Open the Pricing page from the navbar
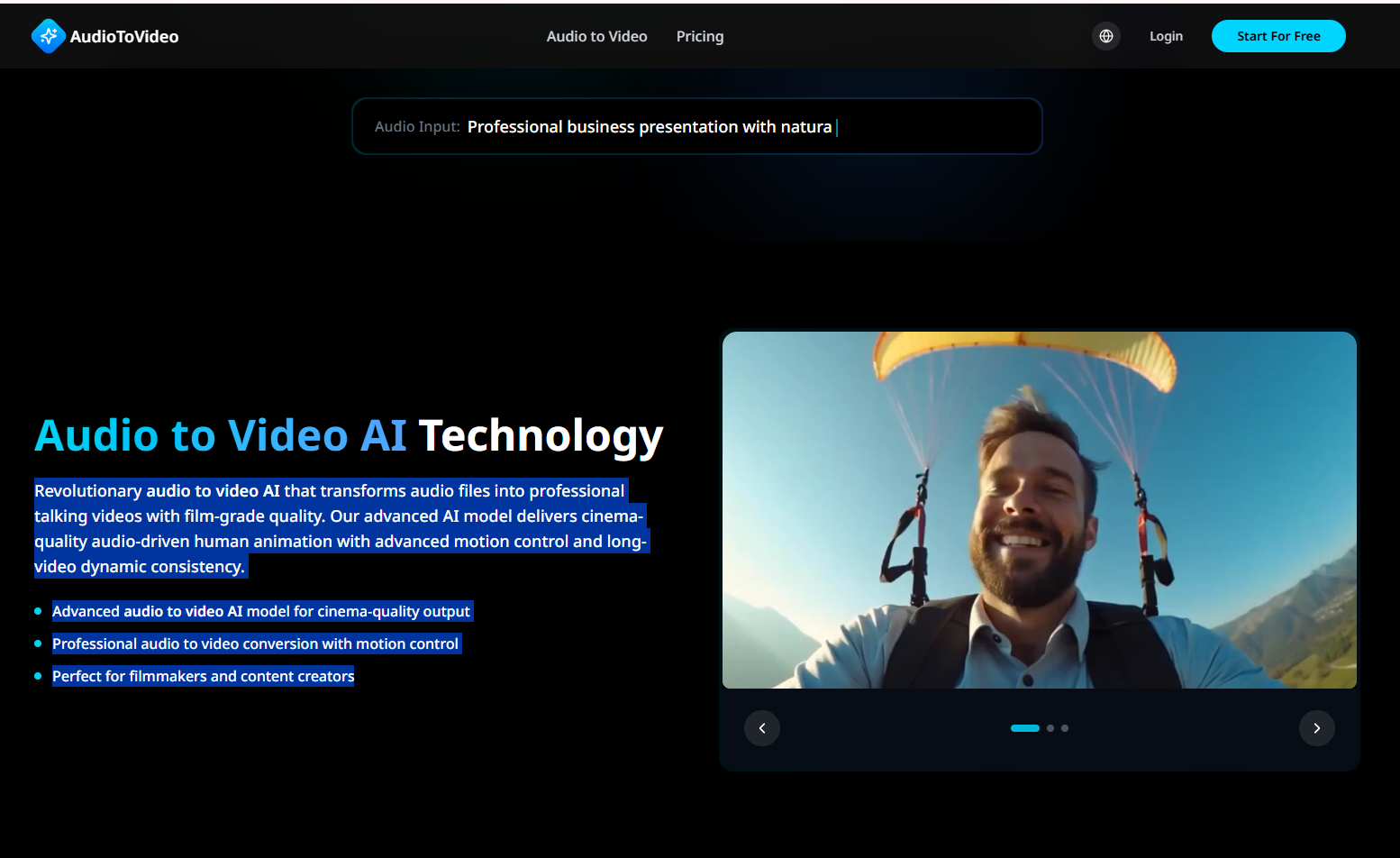 coord(700,36)
